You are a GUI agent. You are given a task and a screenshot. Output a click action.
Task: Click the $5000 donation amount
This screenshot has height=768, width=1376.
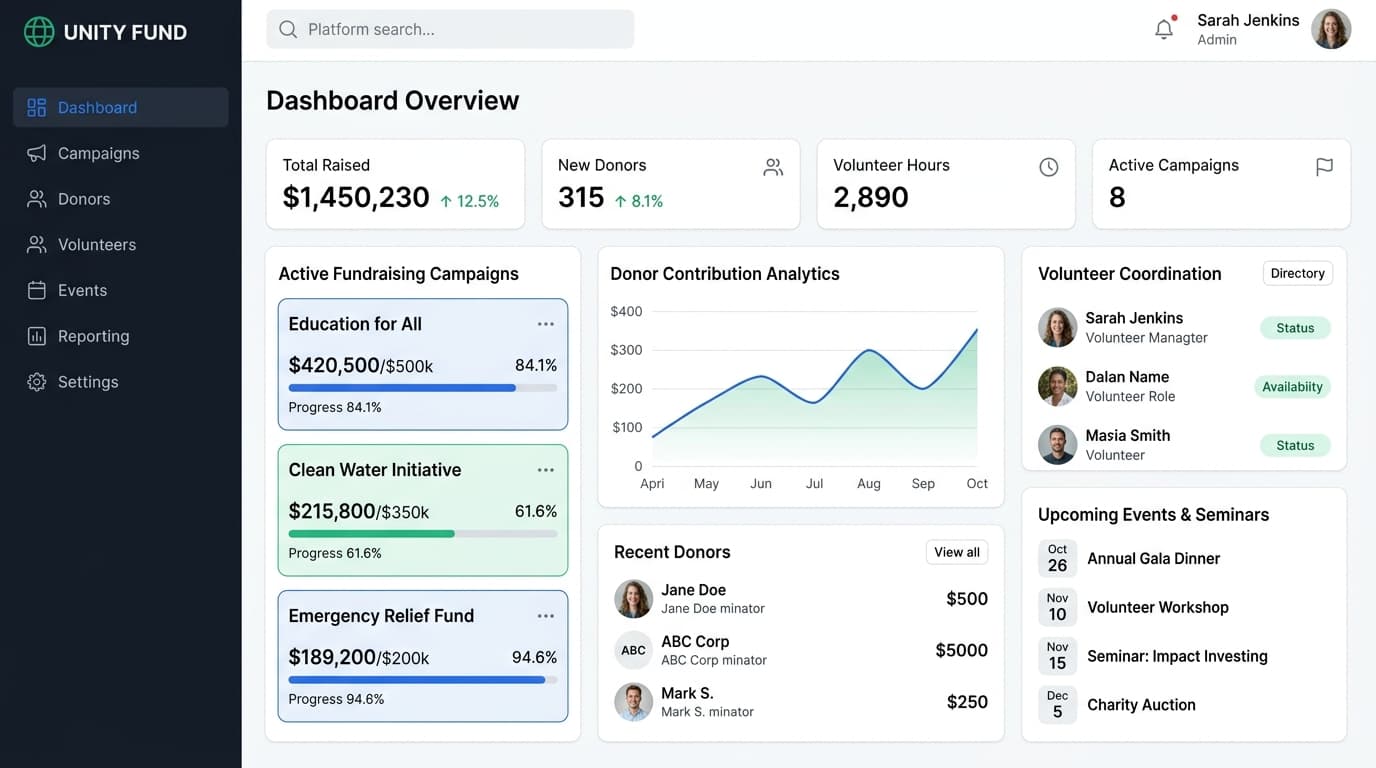click(962, 651)
